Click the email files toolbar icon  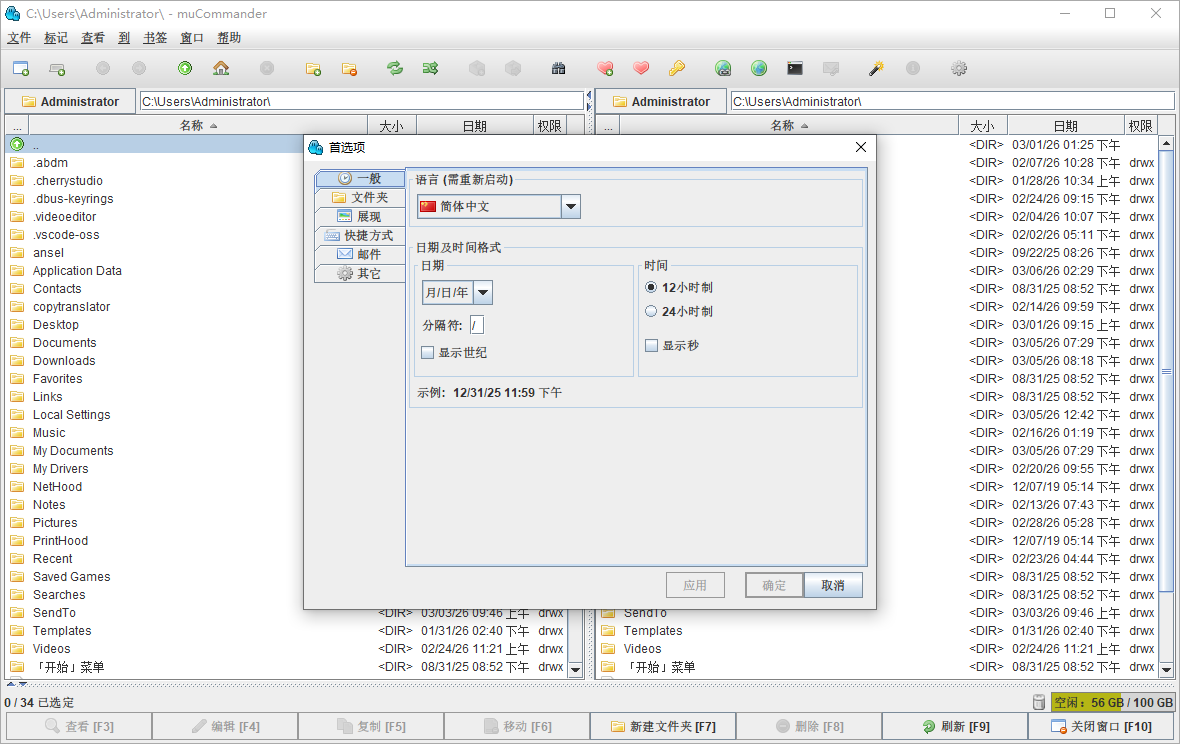[830, 68]
